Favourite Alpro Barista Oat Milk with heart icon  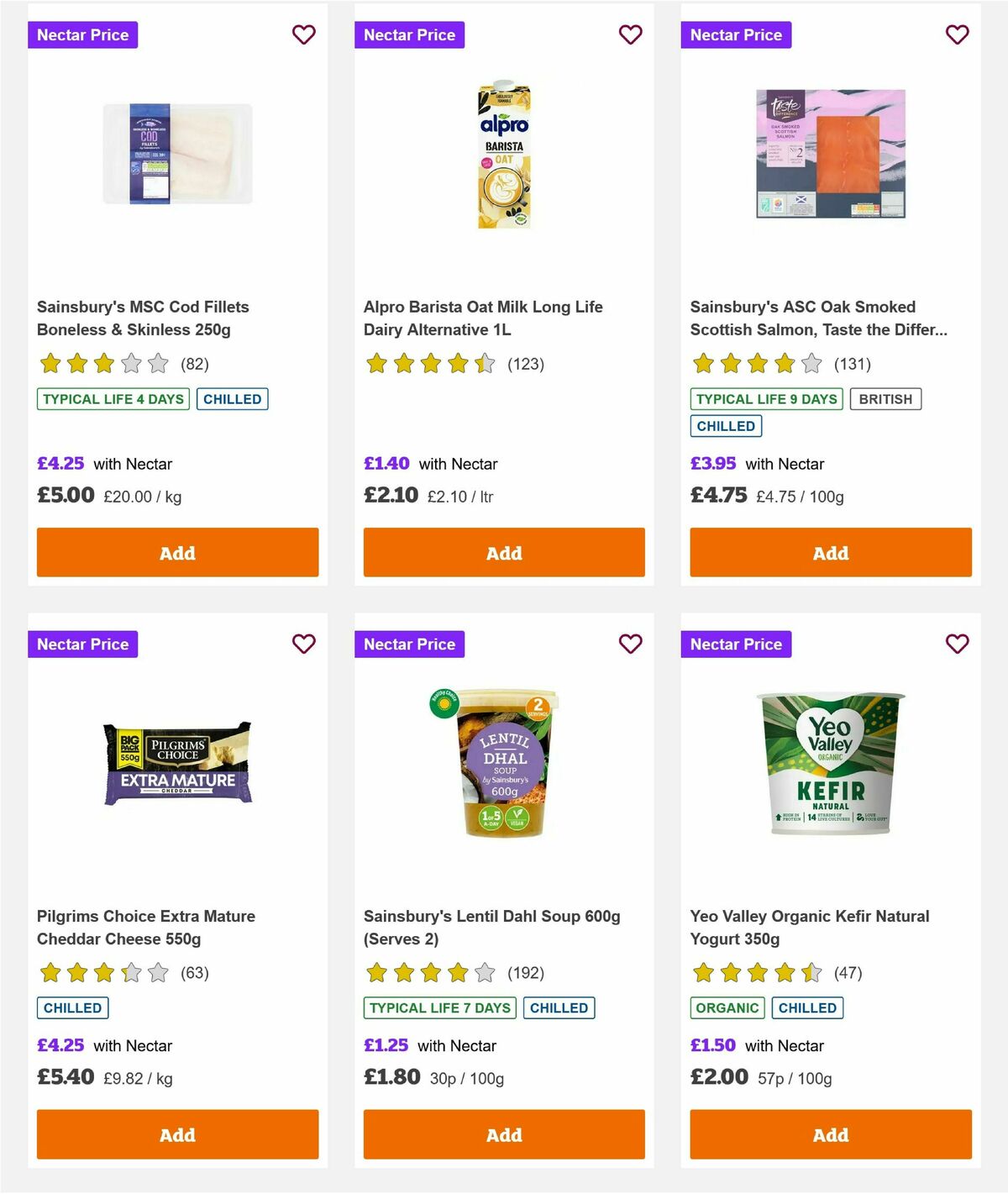[630, 34]
